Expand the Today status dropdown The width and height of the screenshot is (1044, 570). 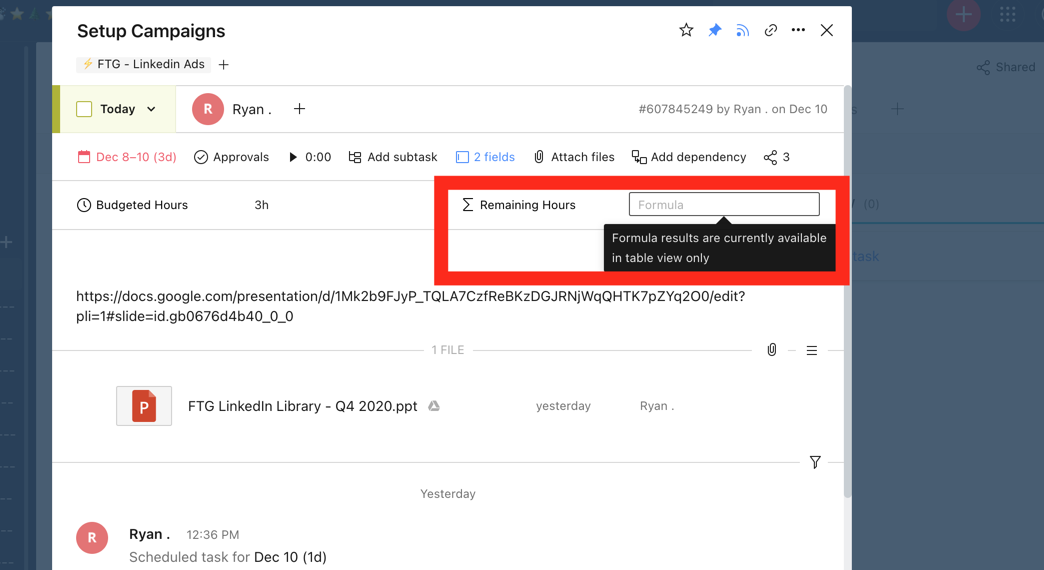(x=151, y=109)
